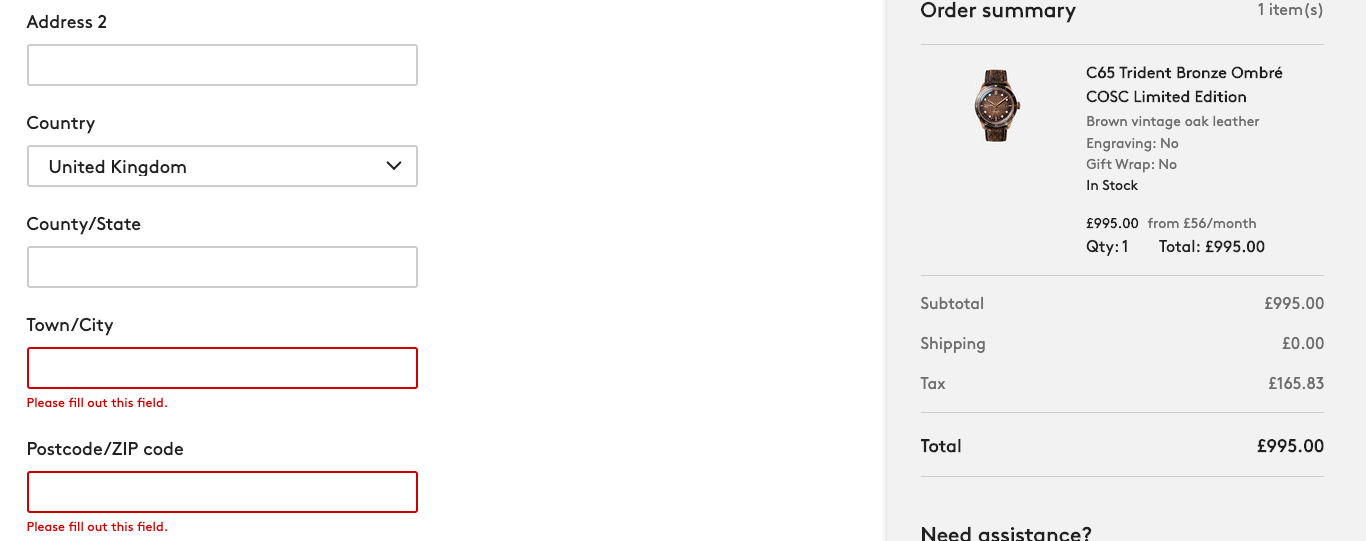Viewport: 1366px width, 541px height.
Task: Click the Need assistance? heading
Action: coord(1006,533)
